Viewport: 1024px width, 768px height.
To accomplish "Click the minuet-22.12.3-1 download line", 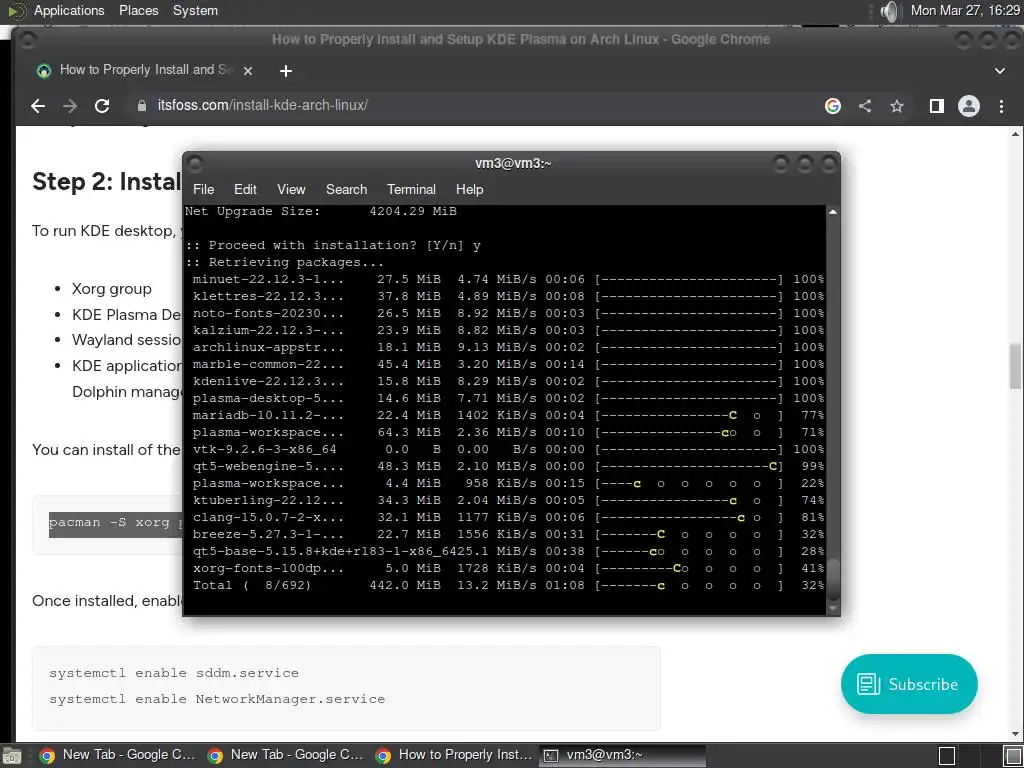I will pos(508,280).
